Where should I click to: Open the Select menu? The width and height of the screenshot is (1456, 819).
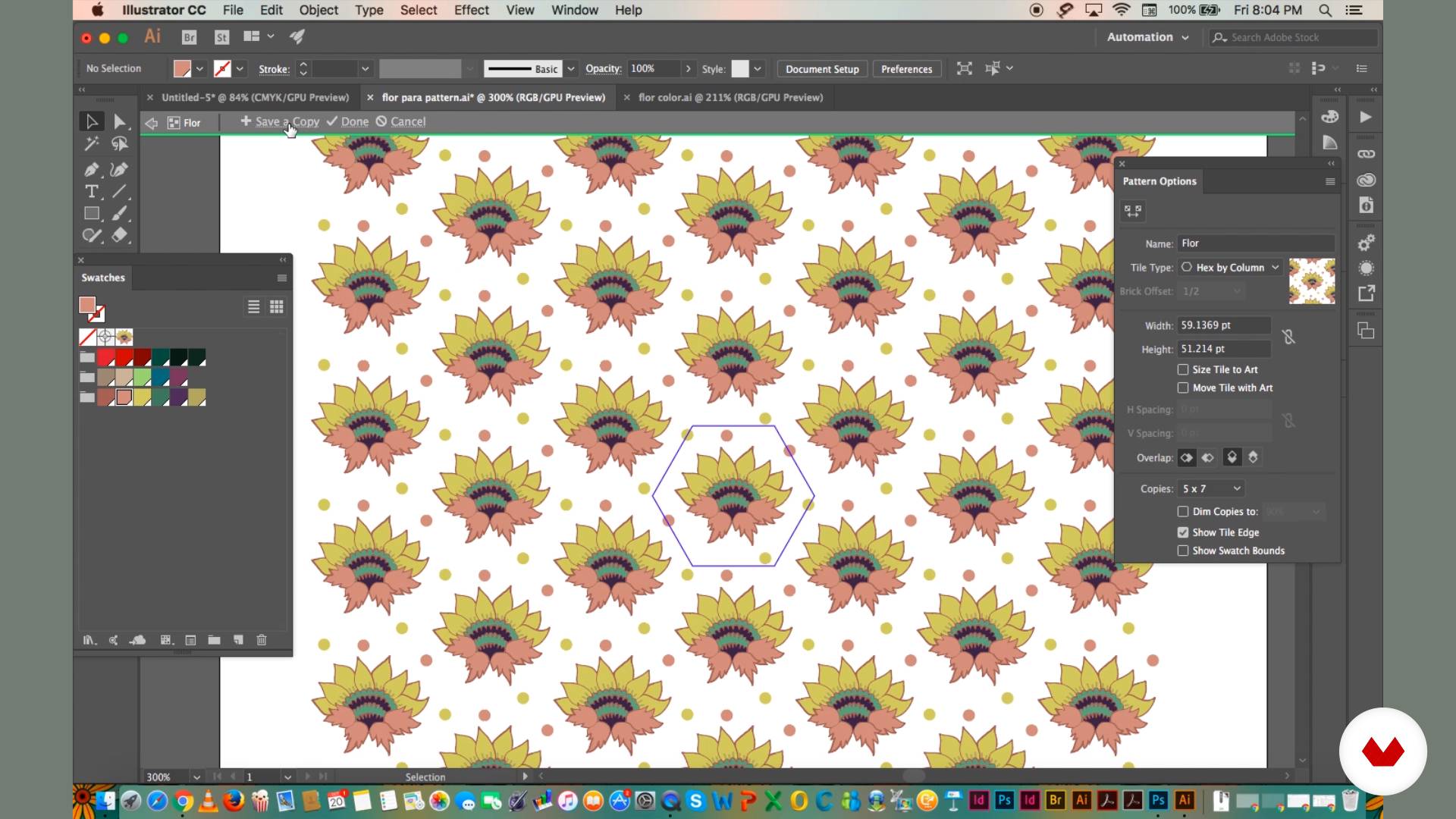point(419,10)
